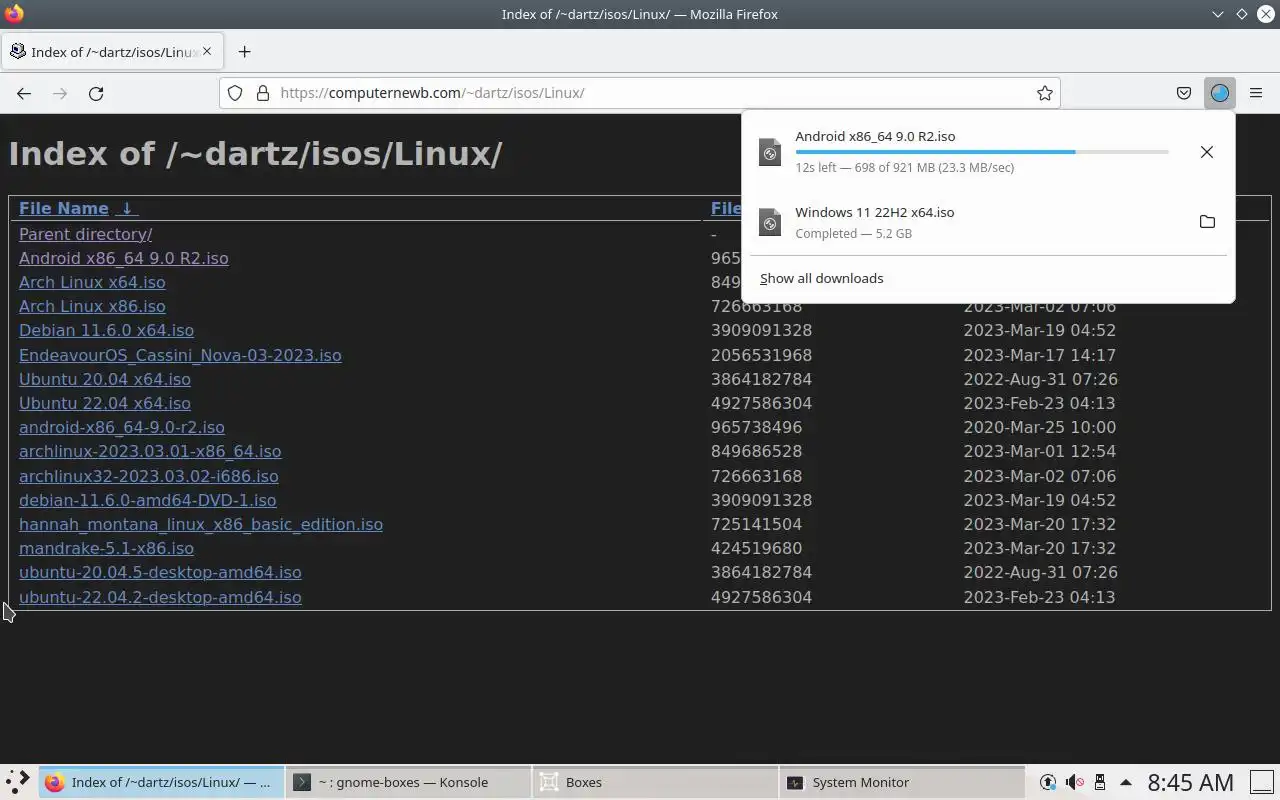The height and width of the screenshot is (800, 1280).
Task: Open the tracking protection shield icon
Action: click(x=235, y=93)
